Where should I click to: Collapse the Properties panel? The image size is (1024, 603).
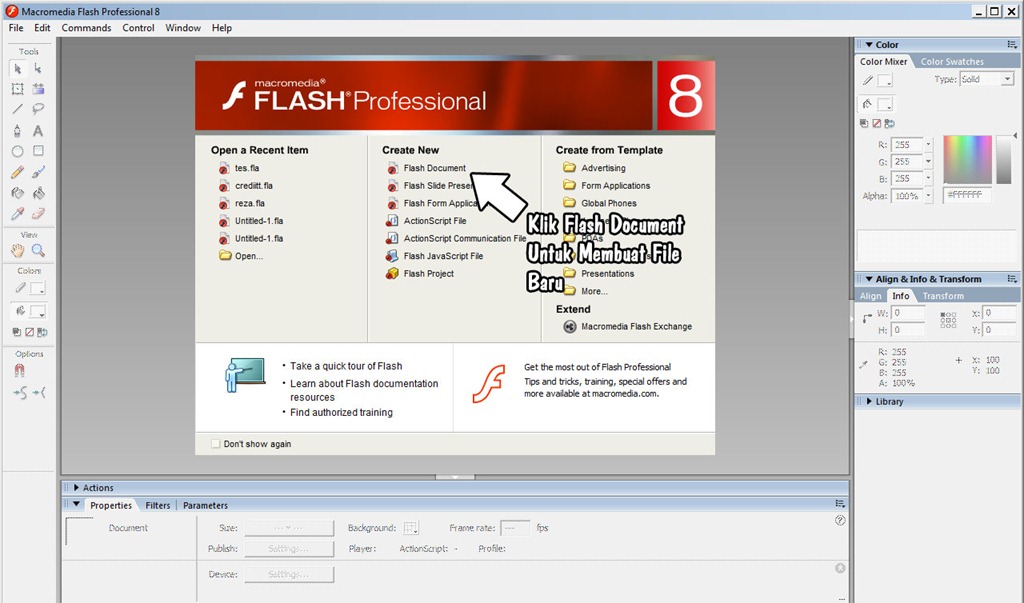point(76,504)
